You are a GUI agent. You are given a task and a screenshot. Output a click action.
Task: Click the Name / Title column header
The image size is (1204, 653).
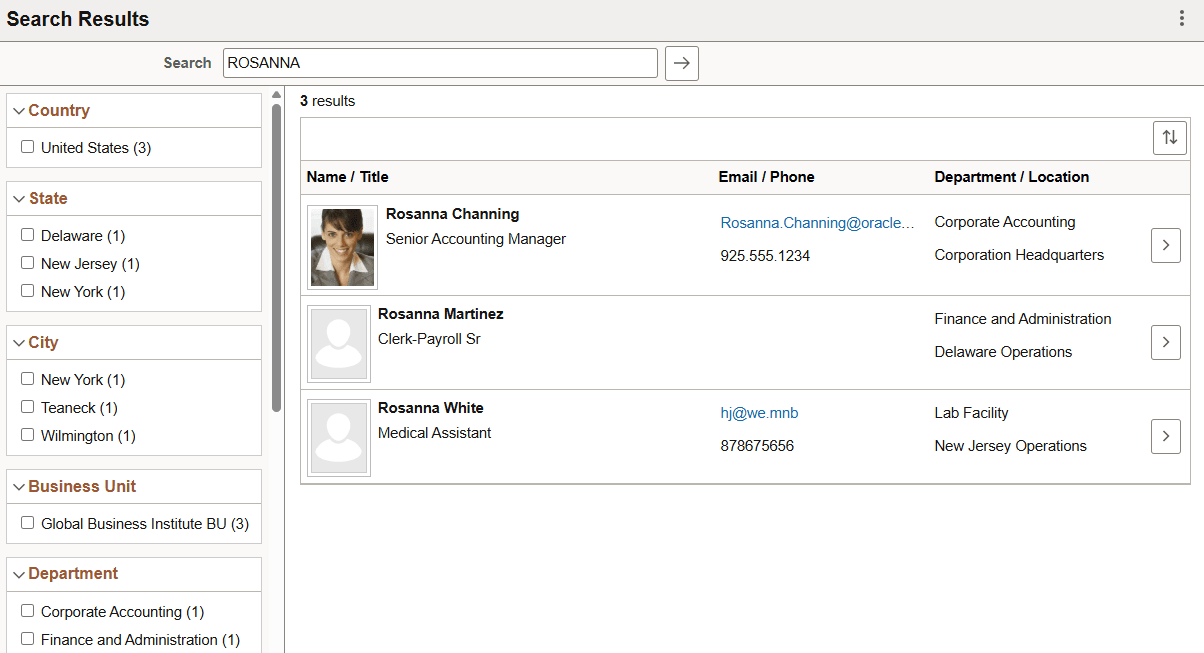[x=349, y=177]
